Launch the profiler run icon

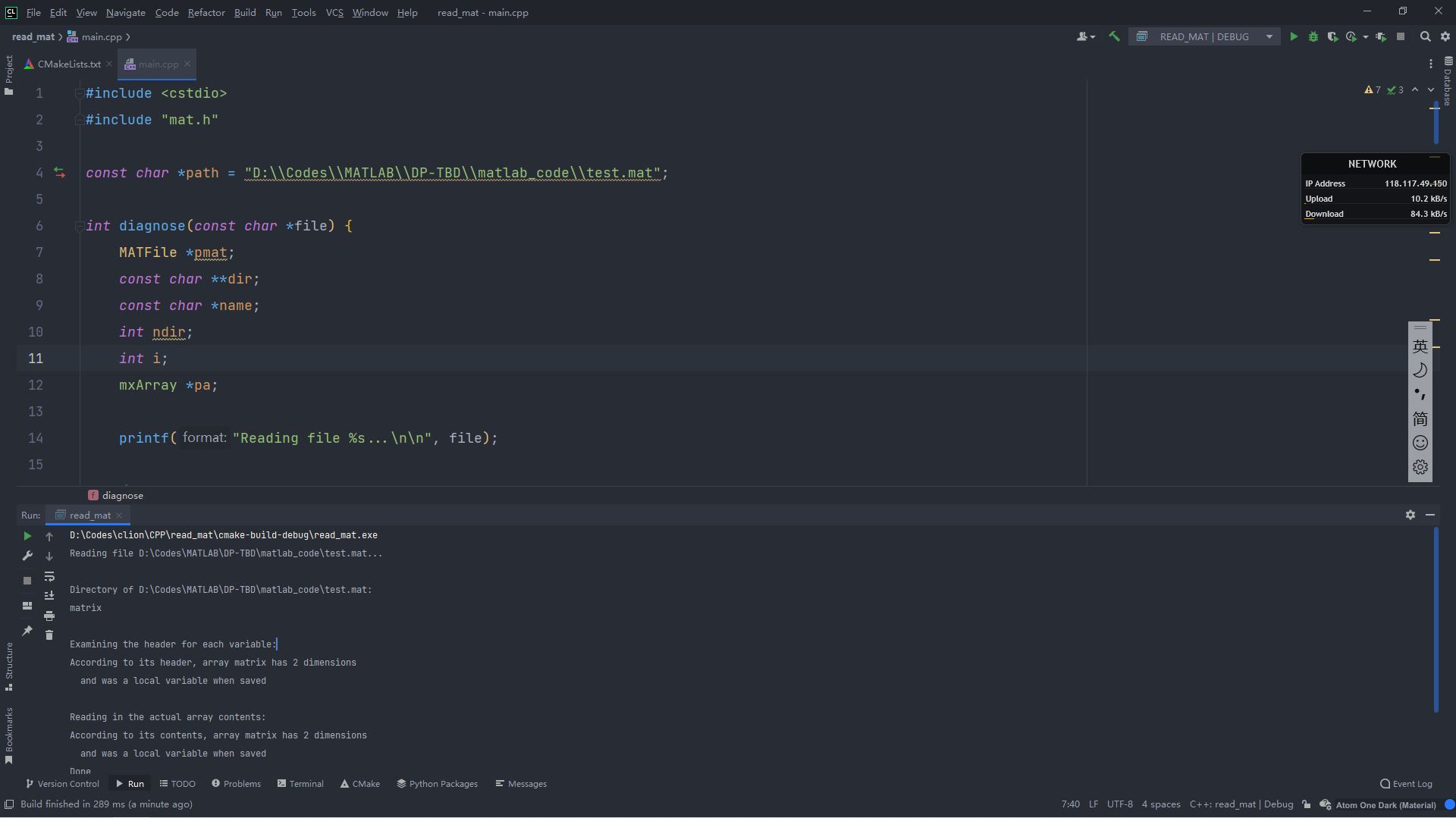pyautogui.click(x=1351, y=36)
